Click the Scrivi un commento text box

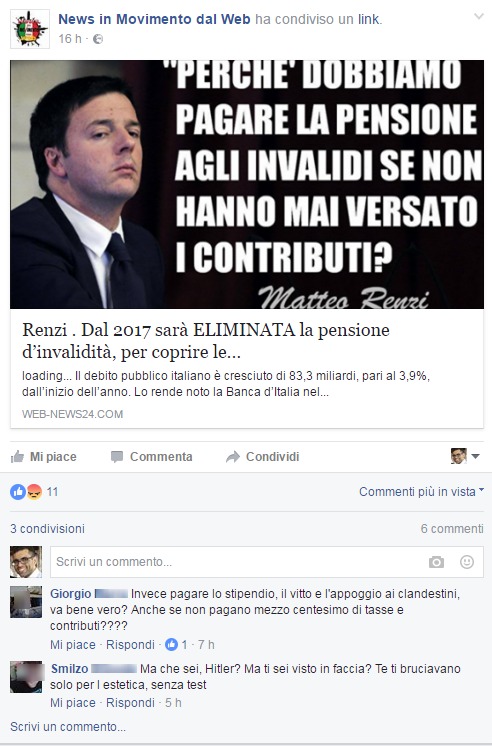point(238,562)
